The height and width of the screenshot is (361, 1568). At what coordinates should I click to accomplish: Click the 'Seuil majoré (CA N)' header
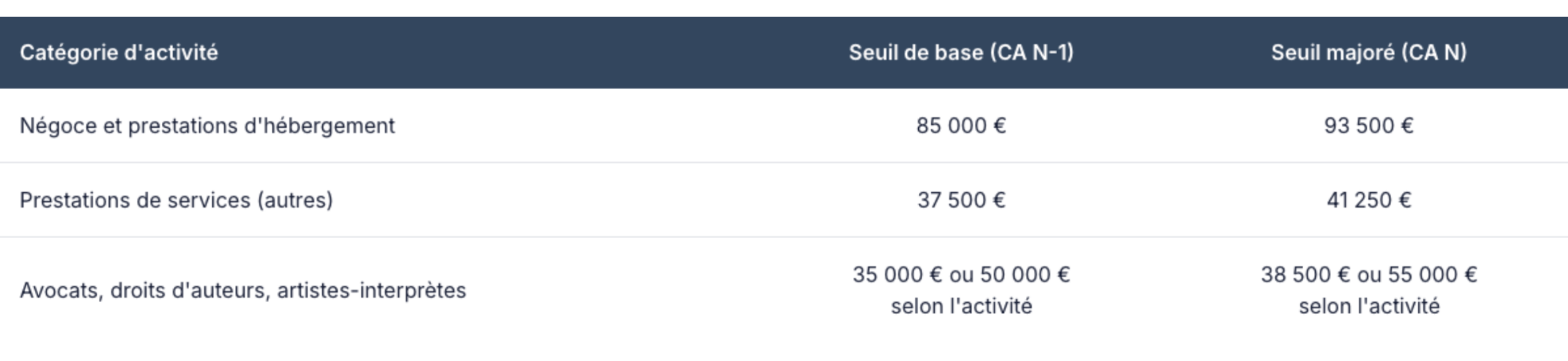[1369, 53]
